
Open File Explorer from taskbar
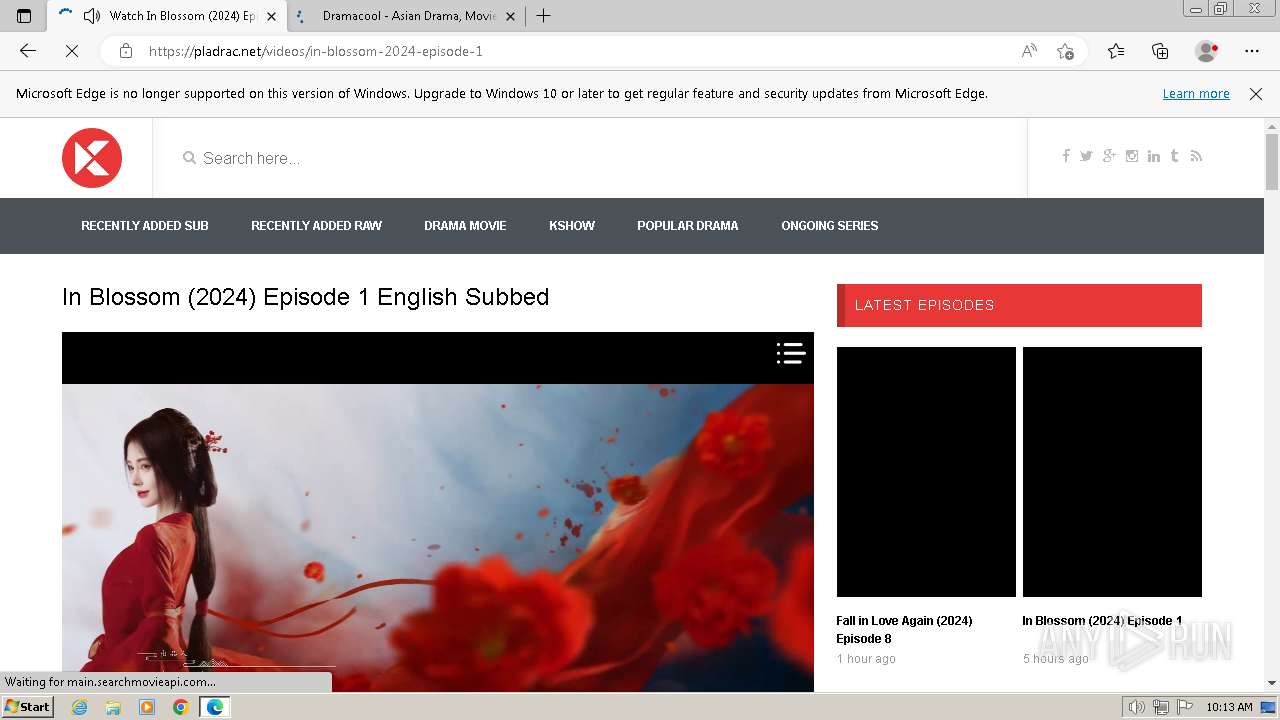[x=113, y=707]
